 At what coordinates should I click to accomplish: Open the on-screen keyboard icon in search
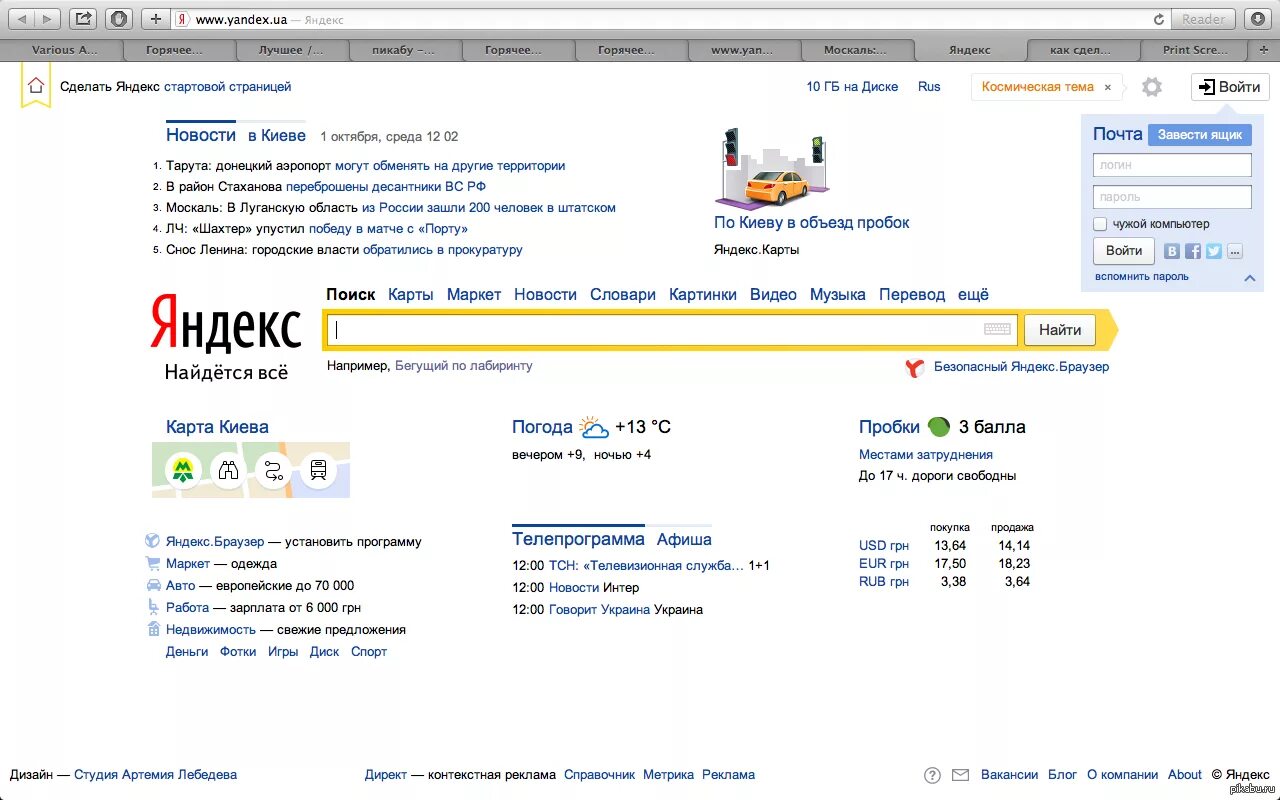click(x=997, y=329)
